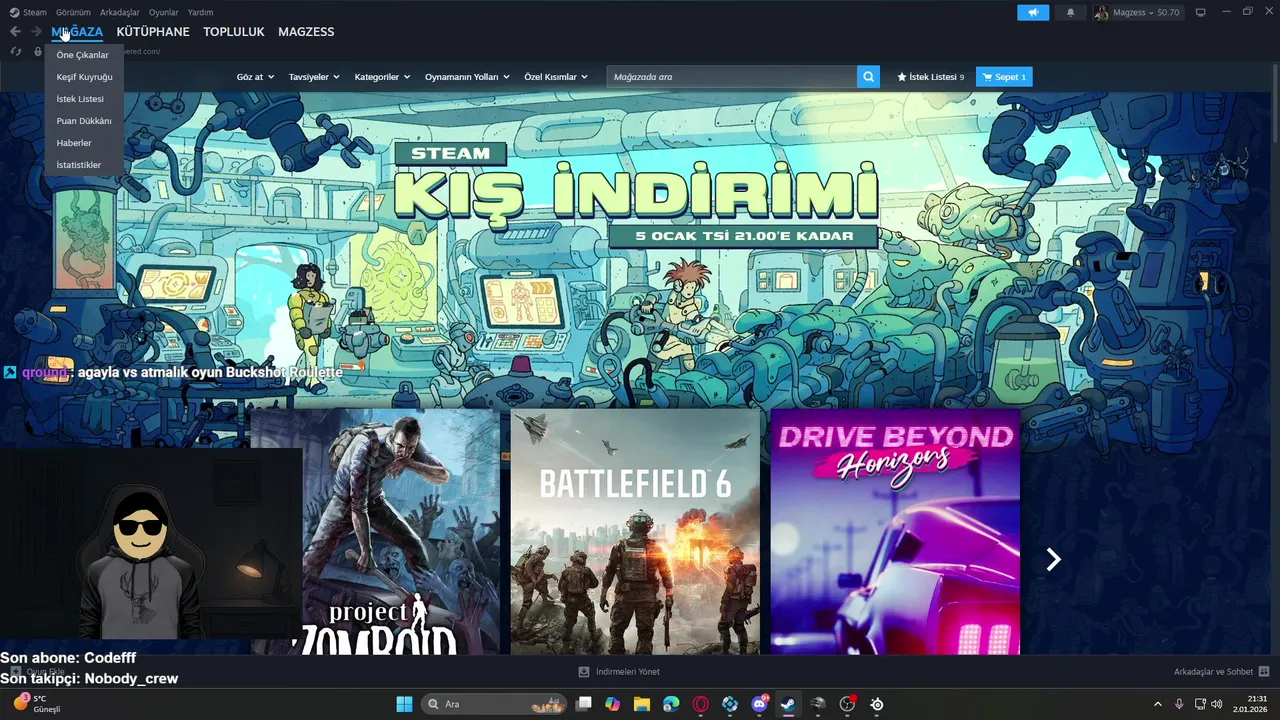Open the Steam menu

click(x=28, y=12)
